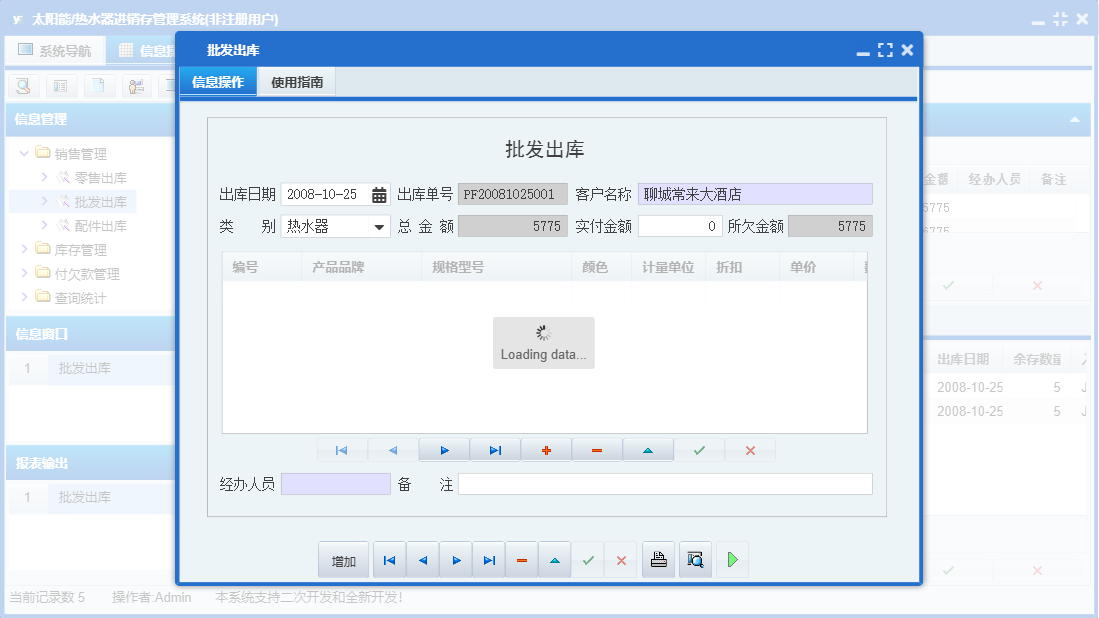Go to the next record in the detail grid
Viewport: 1099px width, 618px height.
[x=444, y=450]
